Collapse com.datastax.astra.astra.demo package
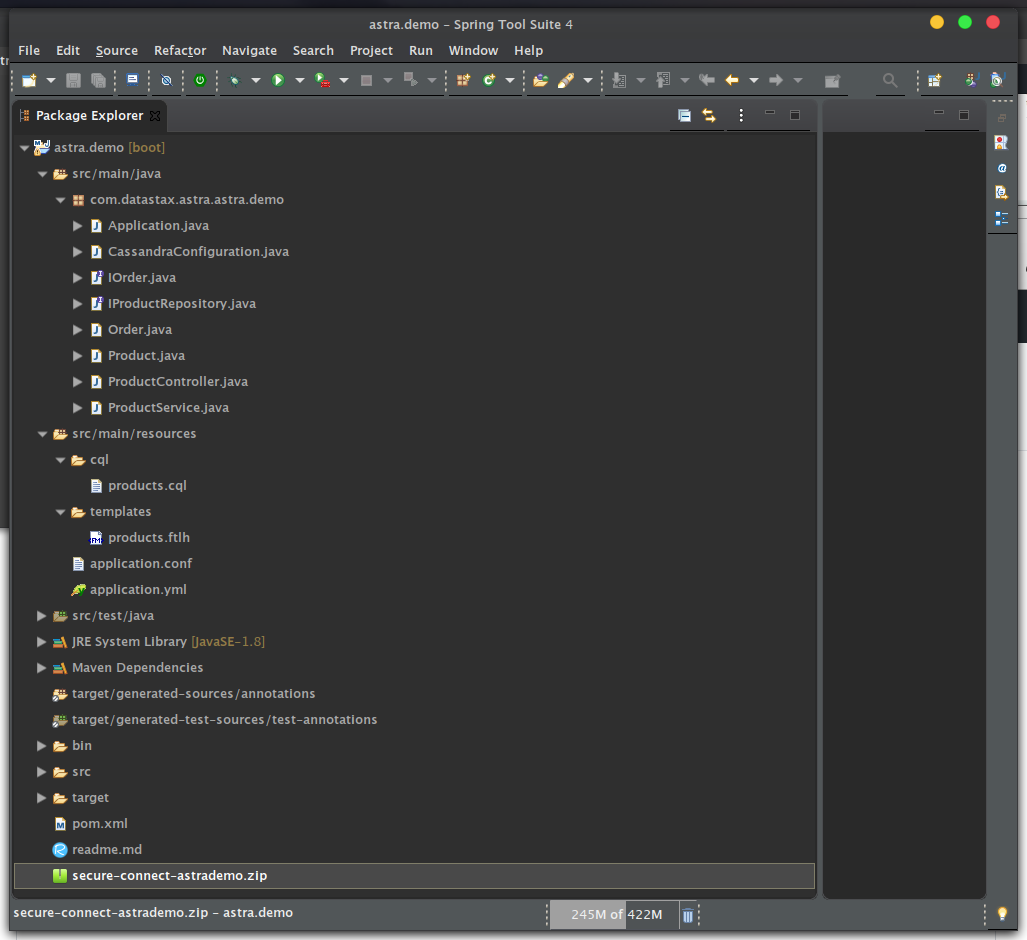This screenshot has width=1027, height=940. pyautogui.click(x=60, y=200)
